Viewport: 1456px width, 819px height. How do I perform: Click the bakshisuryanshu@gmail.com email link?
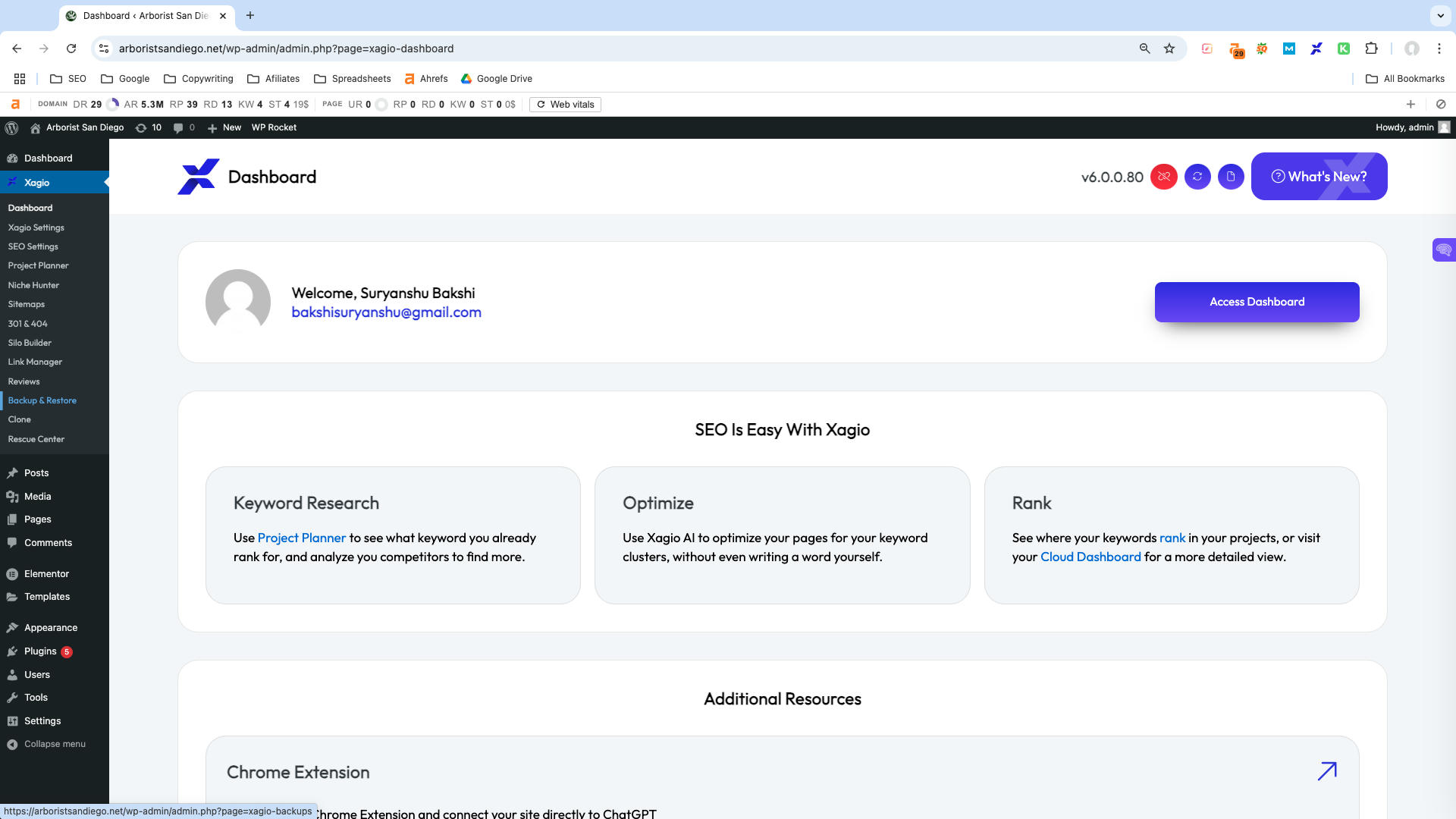pos(386,312)
